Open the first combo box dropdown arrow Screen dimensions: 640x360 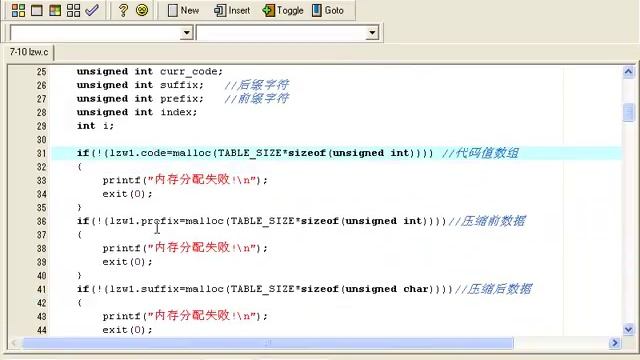[x=187, y=33]
